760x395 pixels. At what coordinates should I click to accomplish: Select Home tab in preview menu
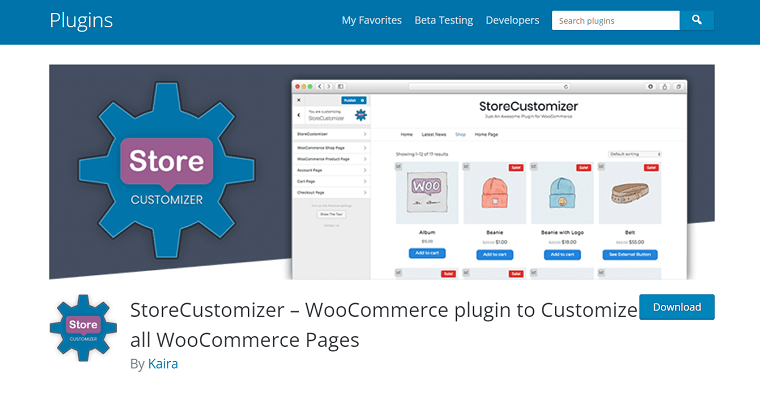point(407,134)
